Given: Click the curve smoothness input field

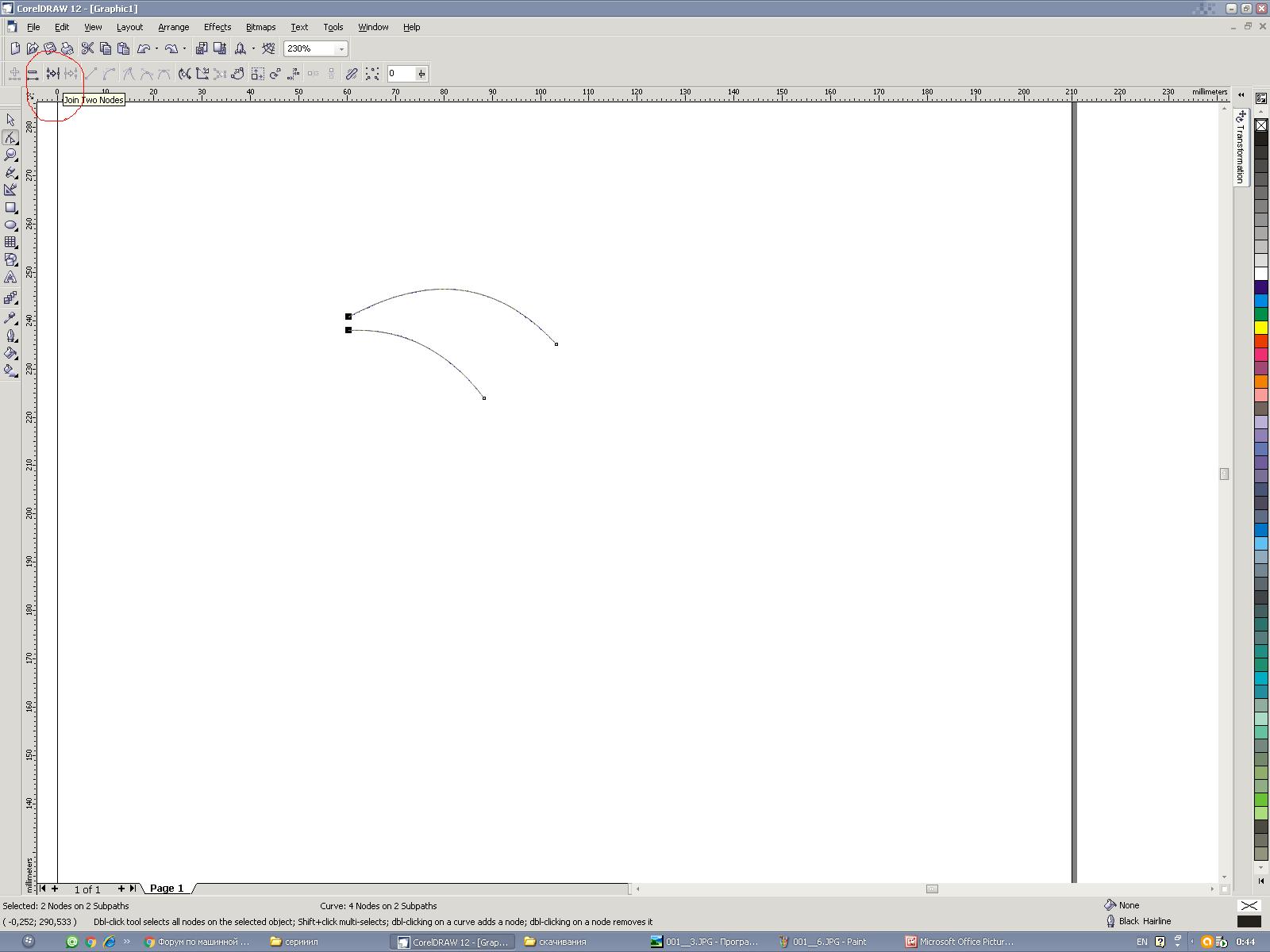Looking at the screenshot, I should [x=402, y=74].
